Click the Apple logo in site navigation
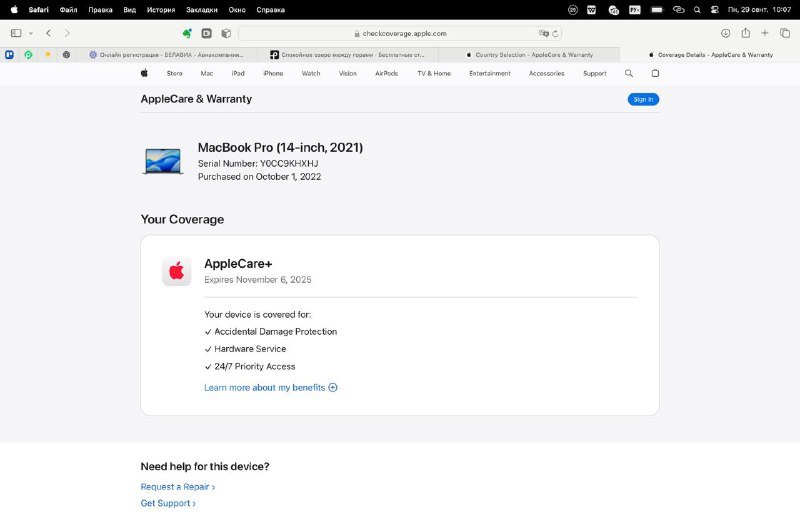Screen dimensions: 800x519 144,73
